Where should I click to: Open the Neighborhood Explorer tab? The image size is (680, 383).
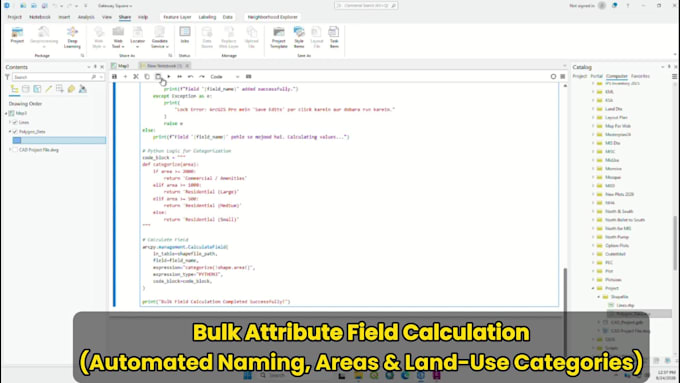click(x=273, y=17)
